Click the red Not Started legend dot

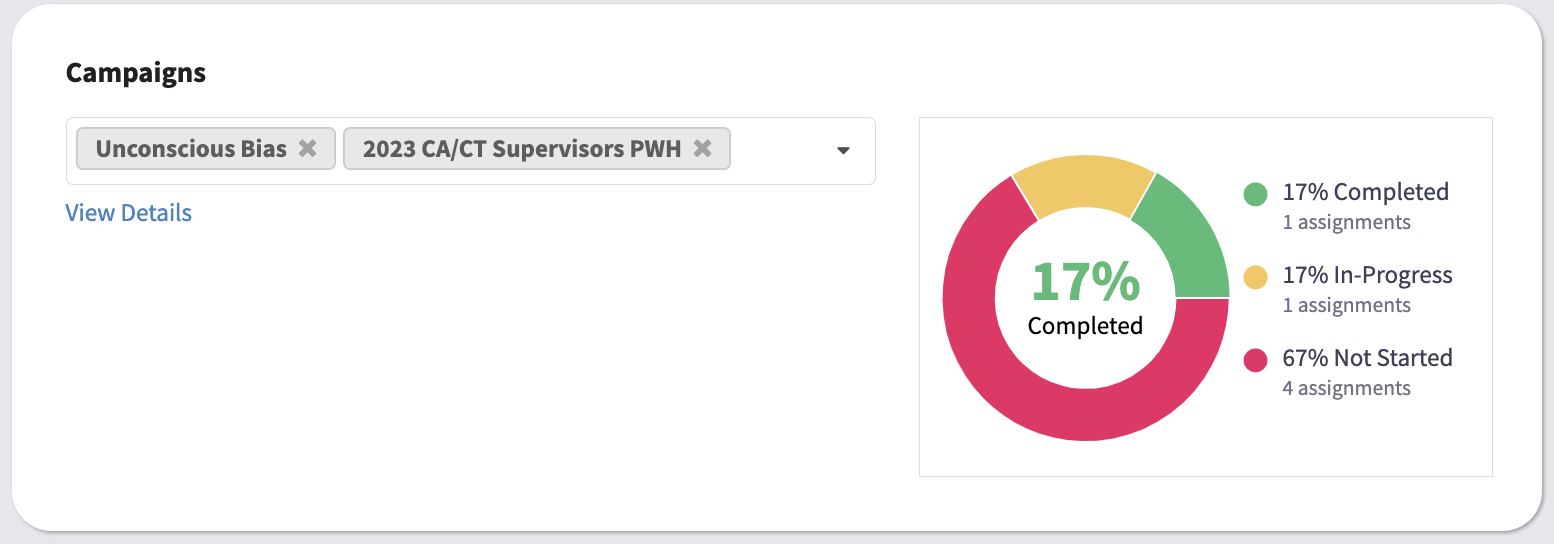coord(1256,360)
